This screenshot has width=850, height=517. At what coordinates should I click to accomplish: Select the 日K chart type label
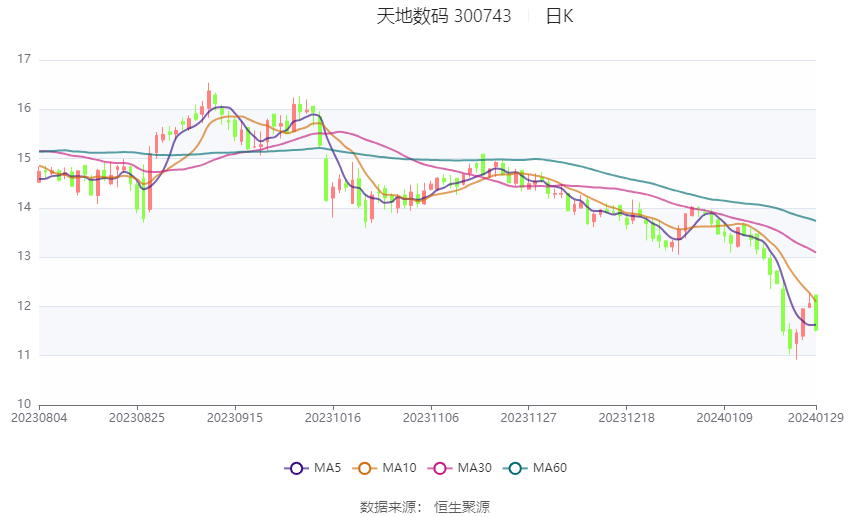click(559, 16)
